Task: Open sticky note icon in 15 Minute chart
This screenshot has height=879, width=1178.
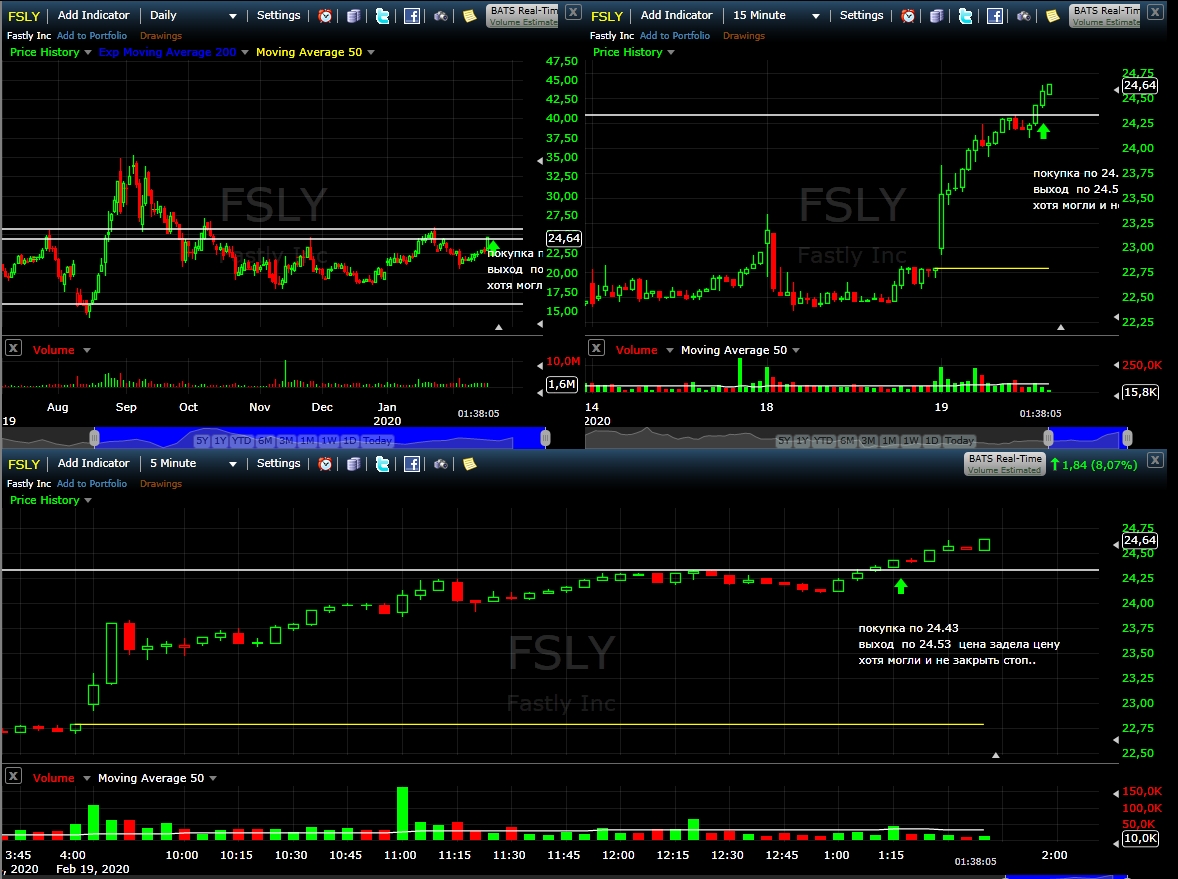Action: coord(1053,16)
